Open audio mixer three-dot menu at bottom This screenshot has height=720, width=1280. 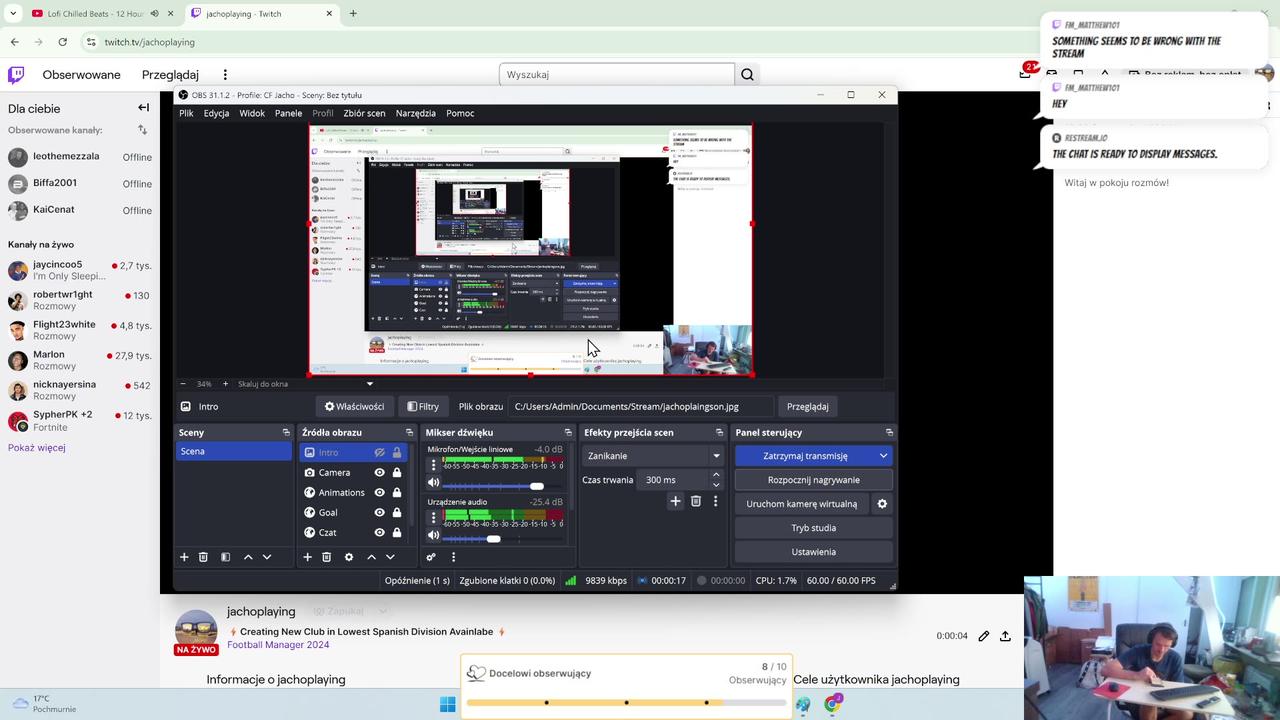[453, 557]
